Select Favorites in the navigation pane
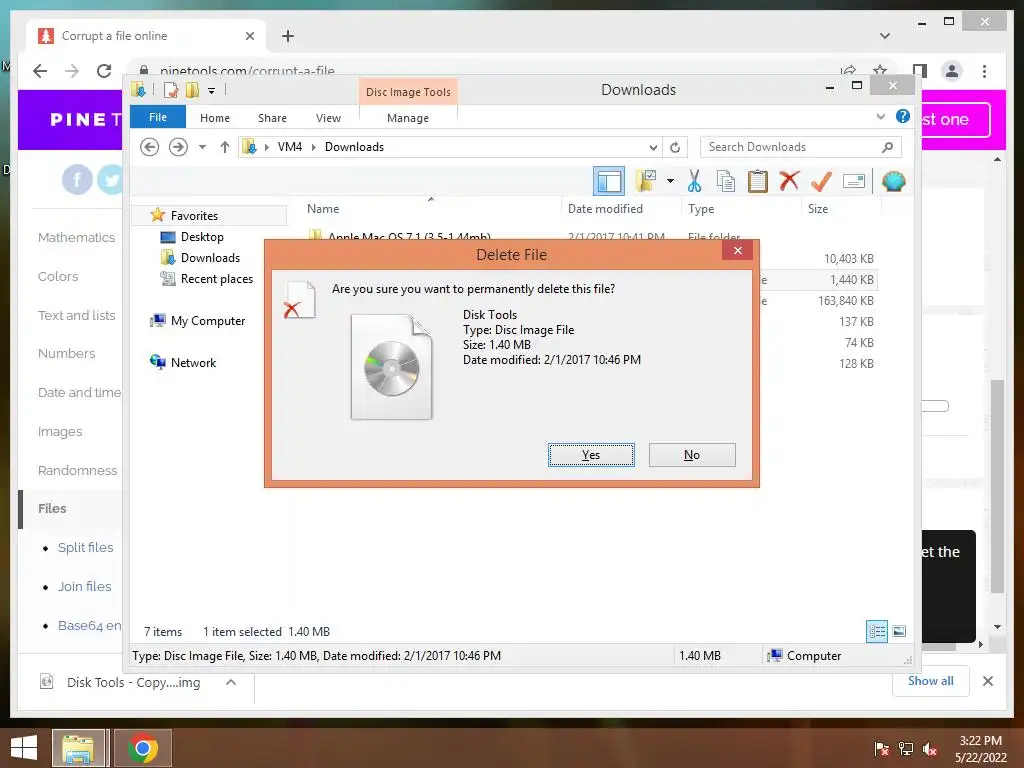 194,216
